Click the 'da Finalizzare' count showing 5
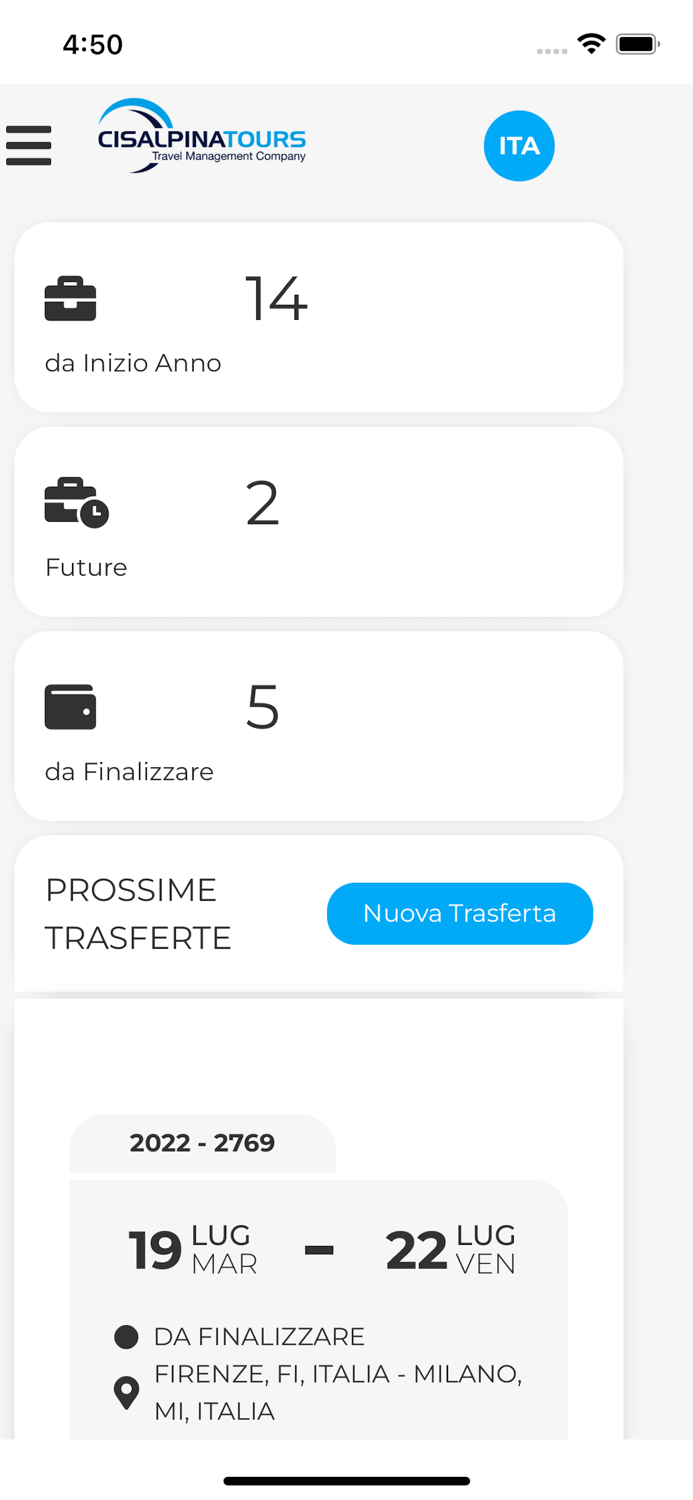 [x=261, y=706]
